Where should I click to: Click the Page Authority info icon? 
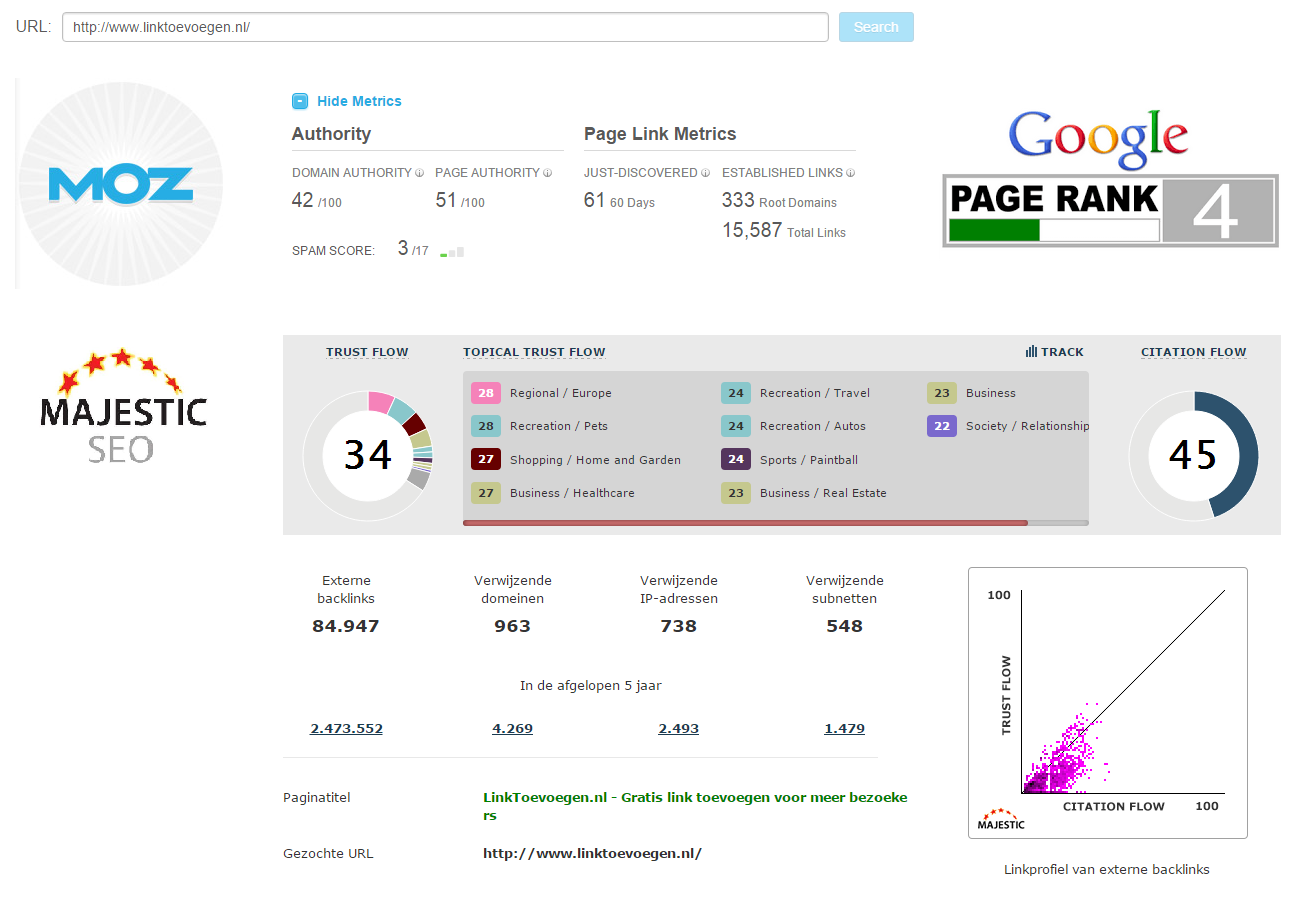547,173
